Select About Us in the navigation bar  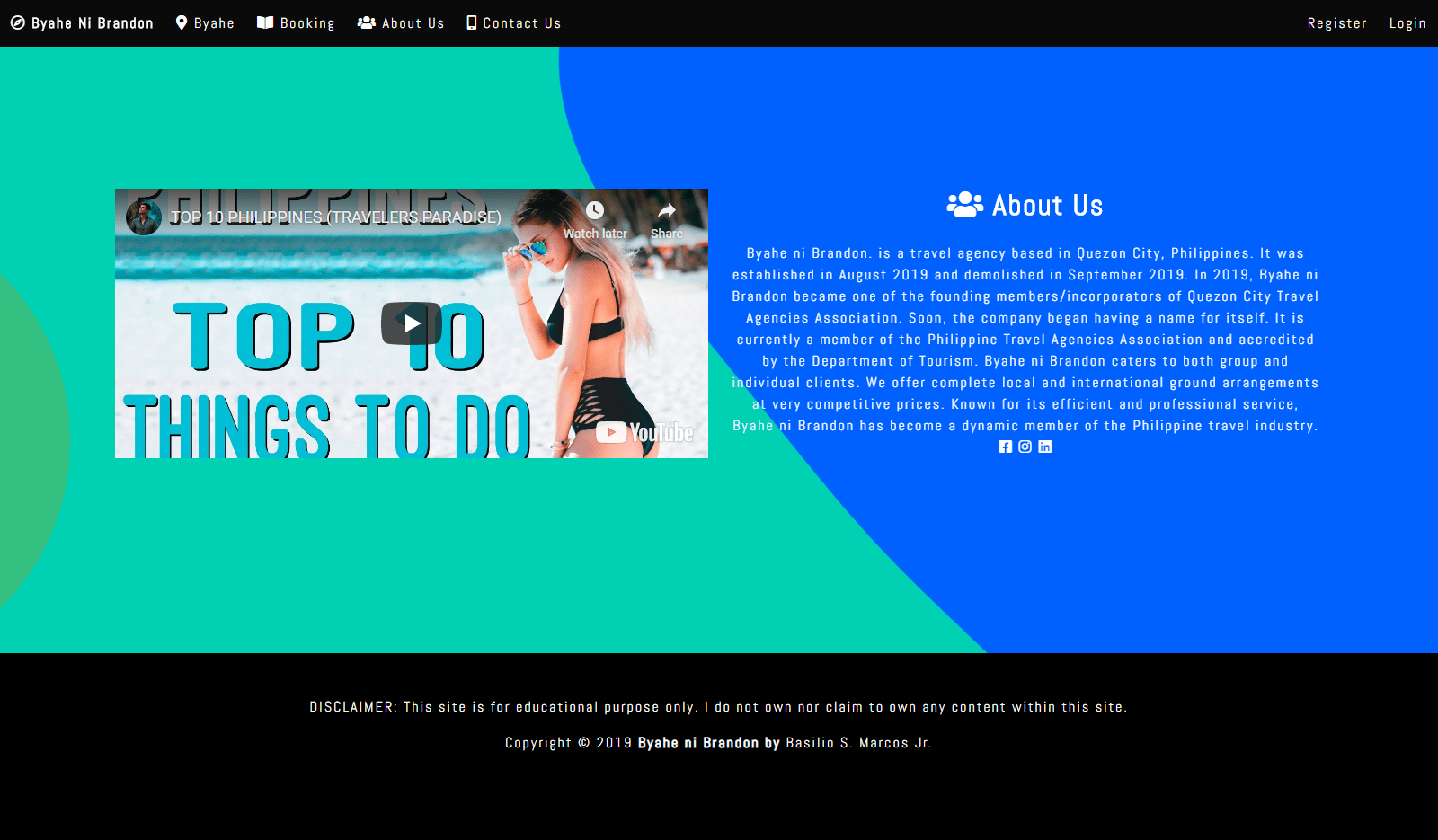[x=401, y=23]
